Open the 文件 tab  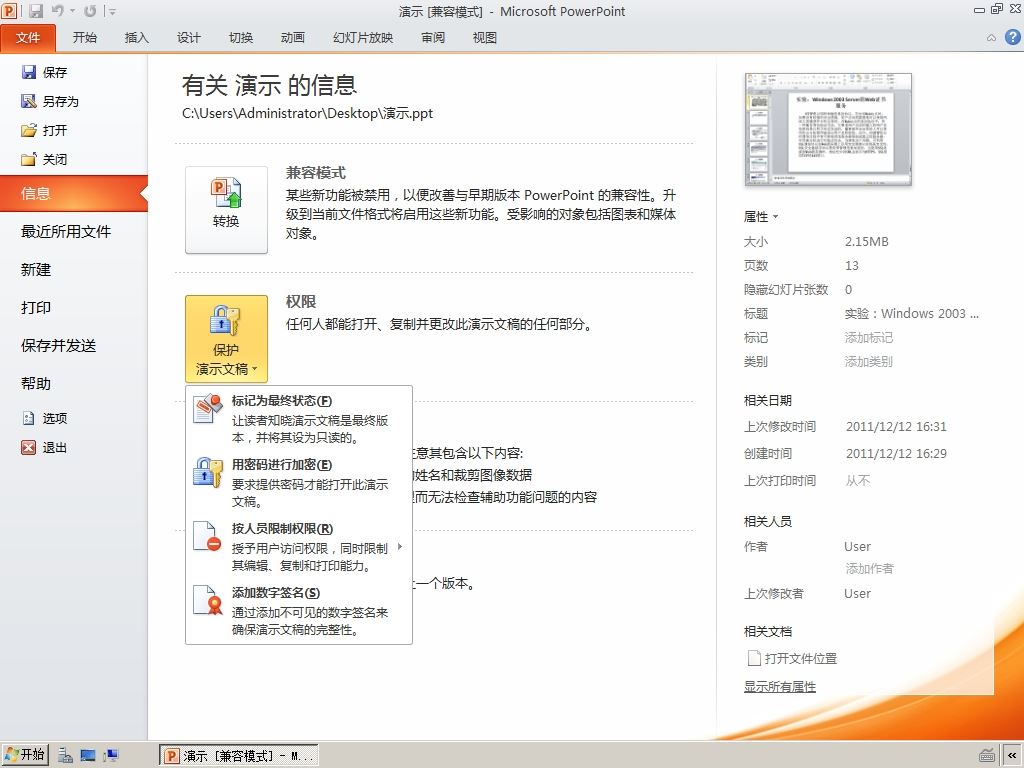(x=28, y=38)
